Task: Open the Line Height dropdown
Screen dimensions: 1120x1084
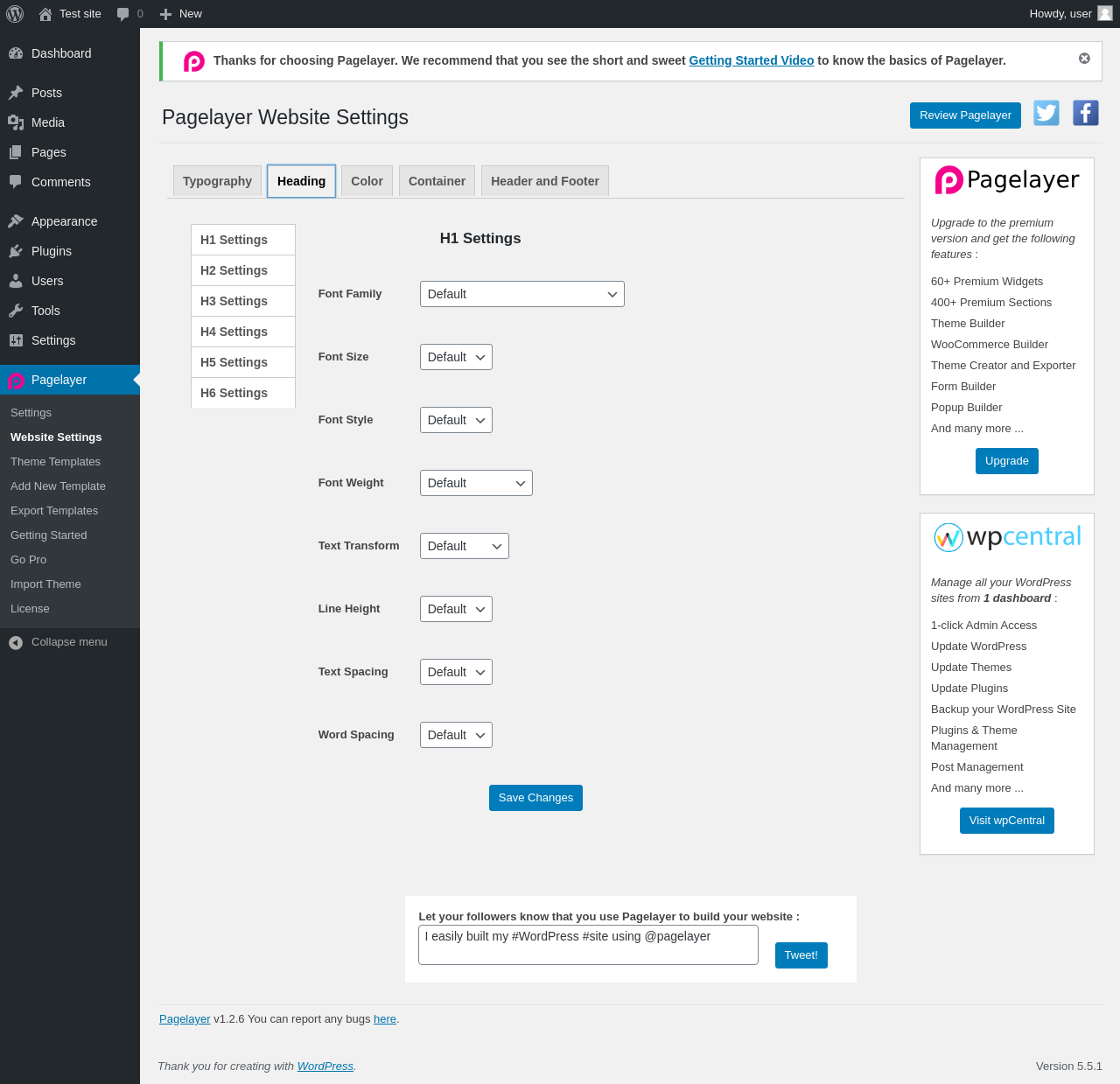Action: tap(456, 609)
